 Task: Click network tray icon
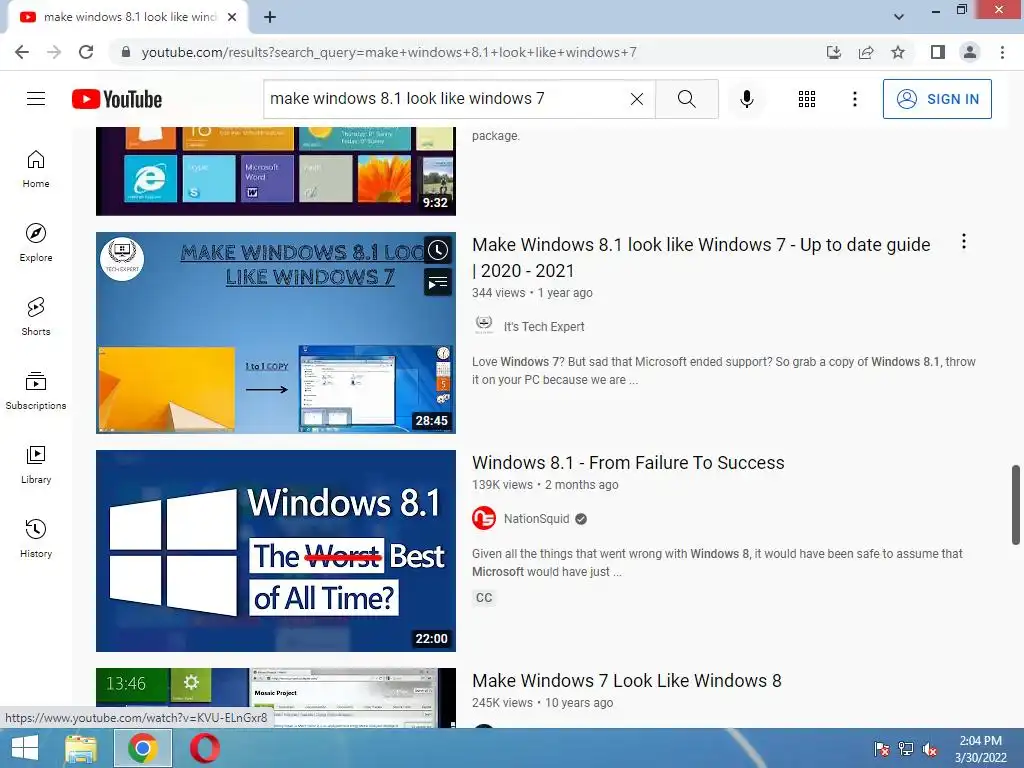pyautogui.click(x=906, y=750)
